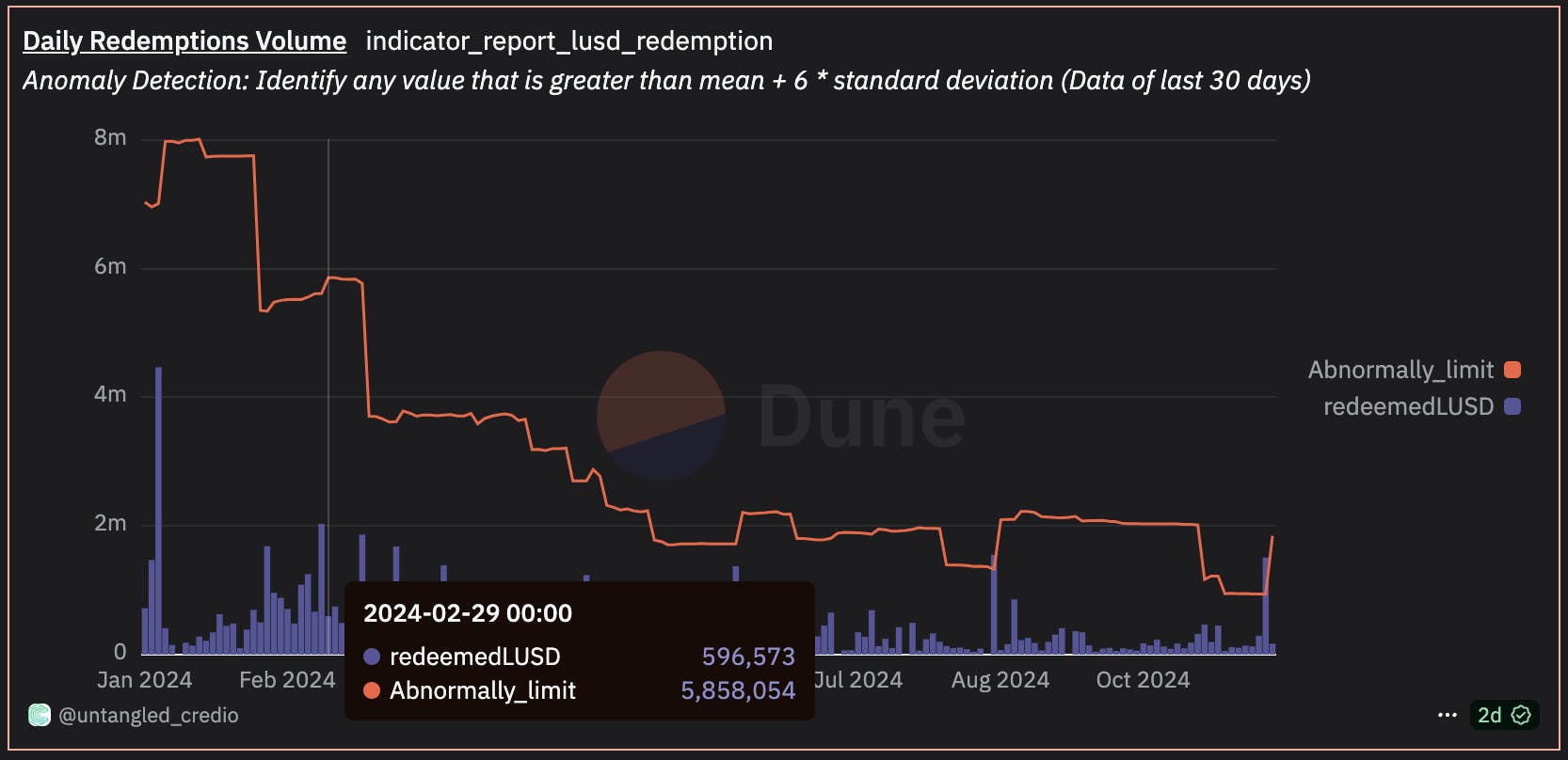Screen dimensions: 1568x760
Task: Click the verified checkmark icon in 2d badge
Action: [x=1521, y=715]
